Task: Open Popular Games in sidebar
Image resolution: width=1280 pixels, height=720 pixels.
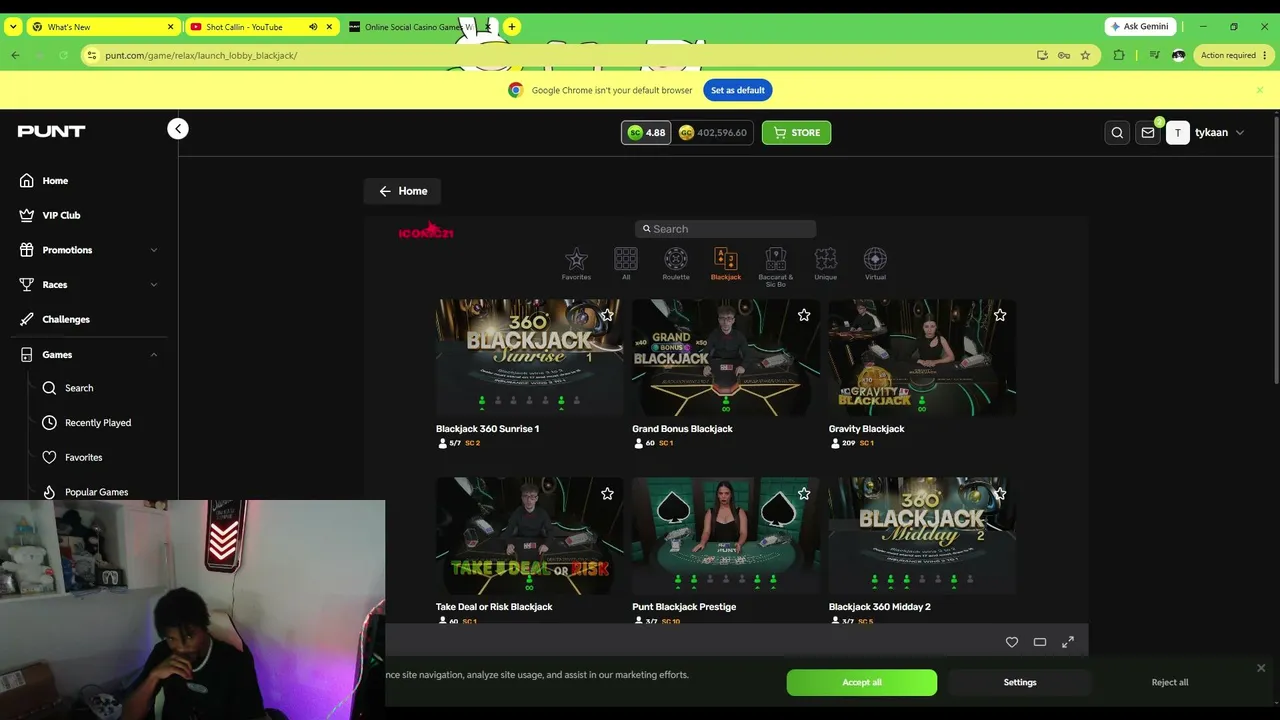Action: 96,492
